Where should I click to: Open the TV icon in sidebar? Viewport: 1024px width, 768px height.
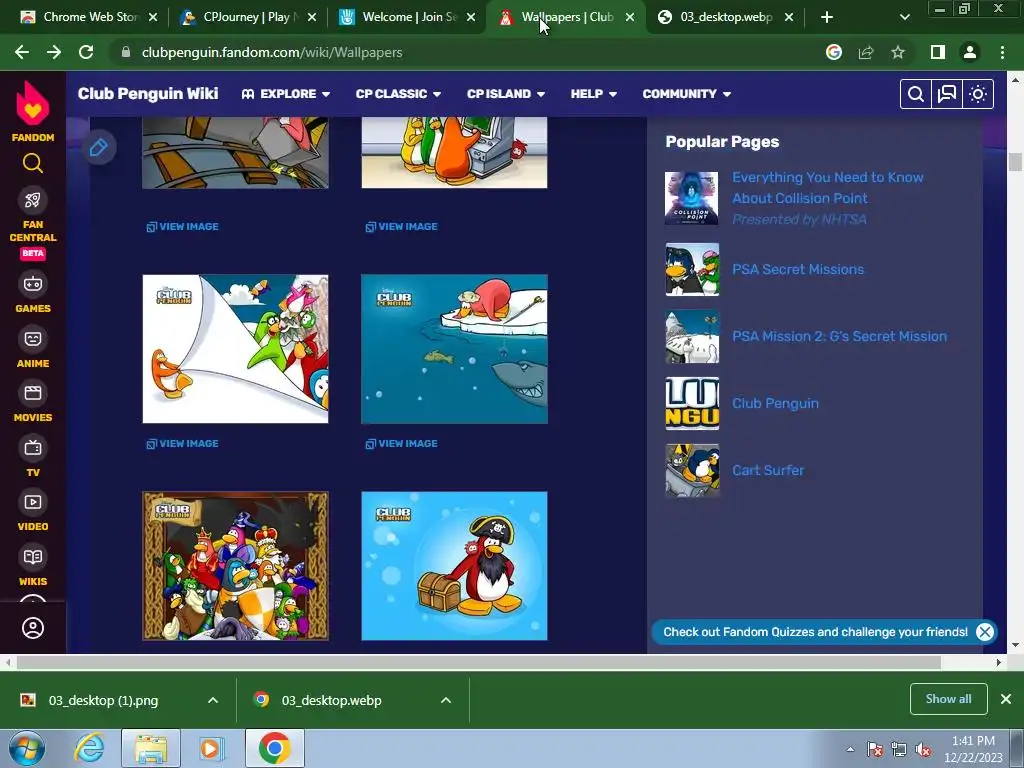coord(33,448)
